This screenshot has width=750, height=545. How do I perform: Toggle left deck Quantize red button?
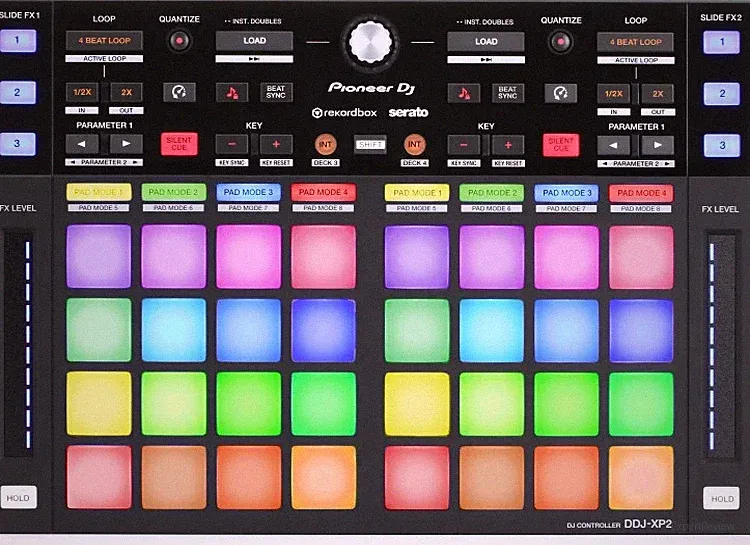click(179, 41)
